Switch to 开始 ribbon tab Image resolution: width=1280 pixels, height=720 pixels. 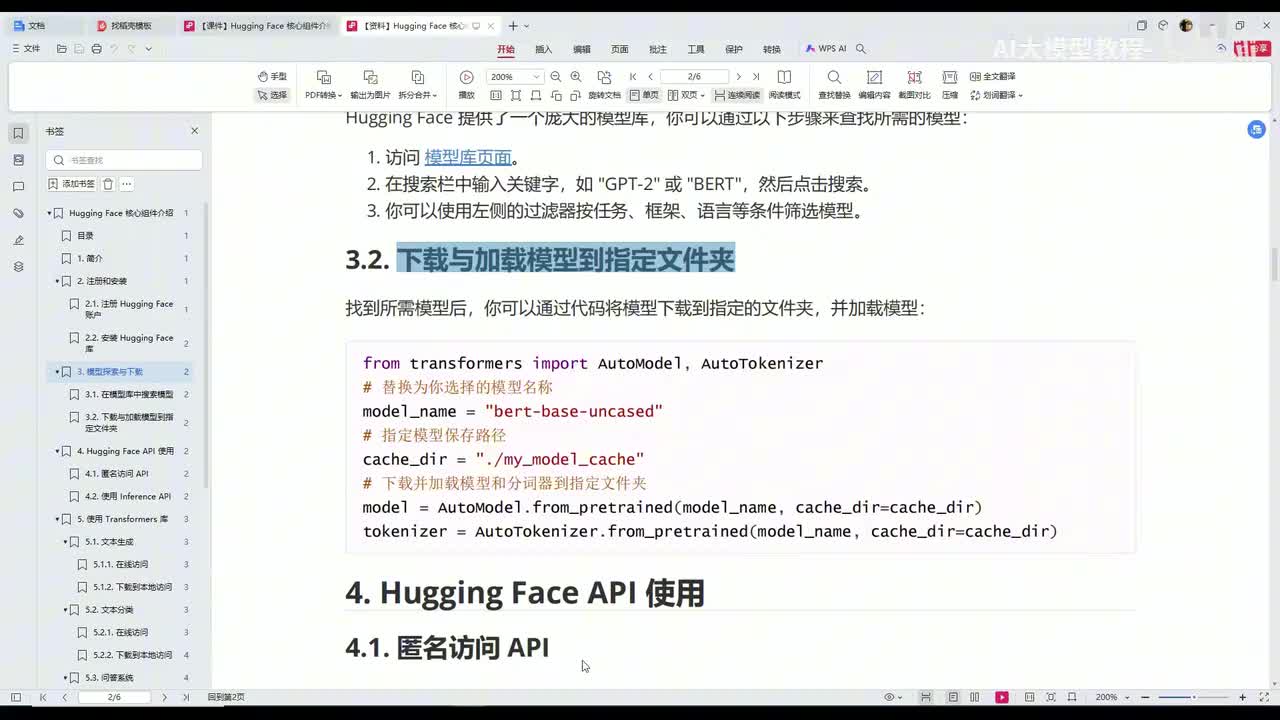pyautogui.click(x=506, y=49)
